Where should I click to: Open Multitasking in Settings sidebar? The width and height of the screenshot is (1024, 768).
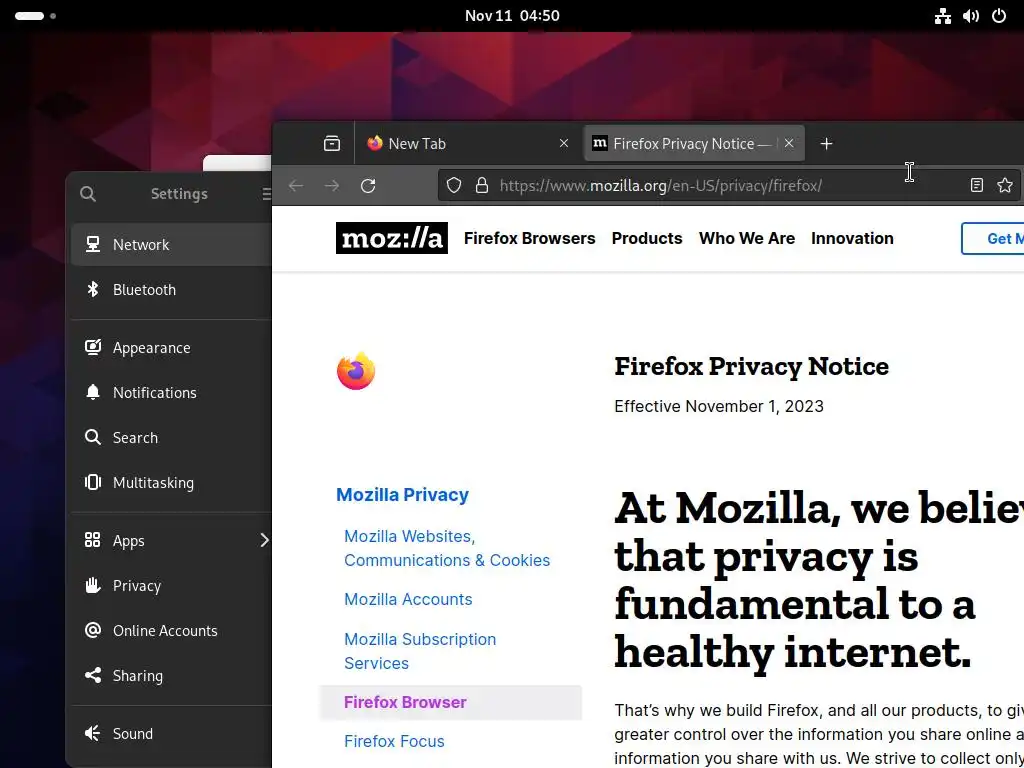pos(171,483)
